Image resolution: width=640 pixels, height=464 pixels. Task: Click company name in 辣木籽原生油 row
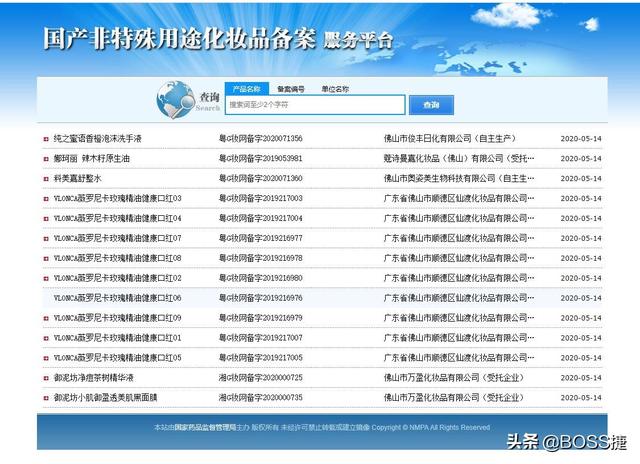[459, 159]
